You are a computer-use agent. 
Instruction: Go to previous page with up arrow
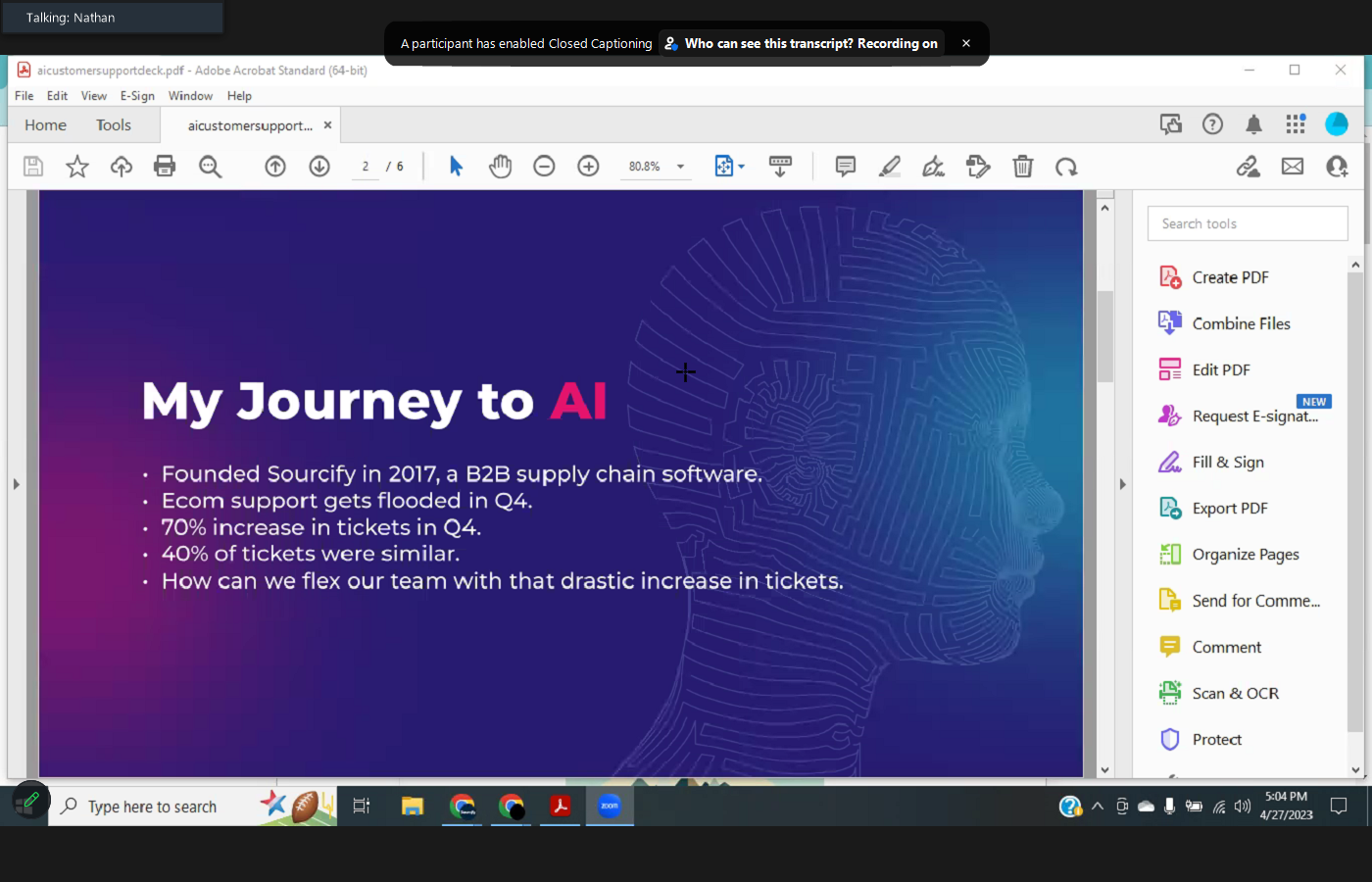[x=275, y=167]
